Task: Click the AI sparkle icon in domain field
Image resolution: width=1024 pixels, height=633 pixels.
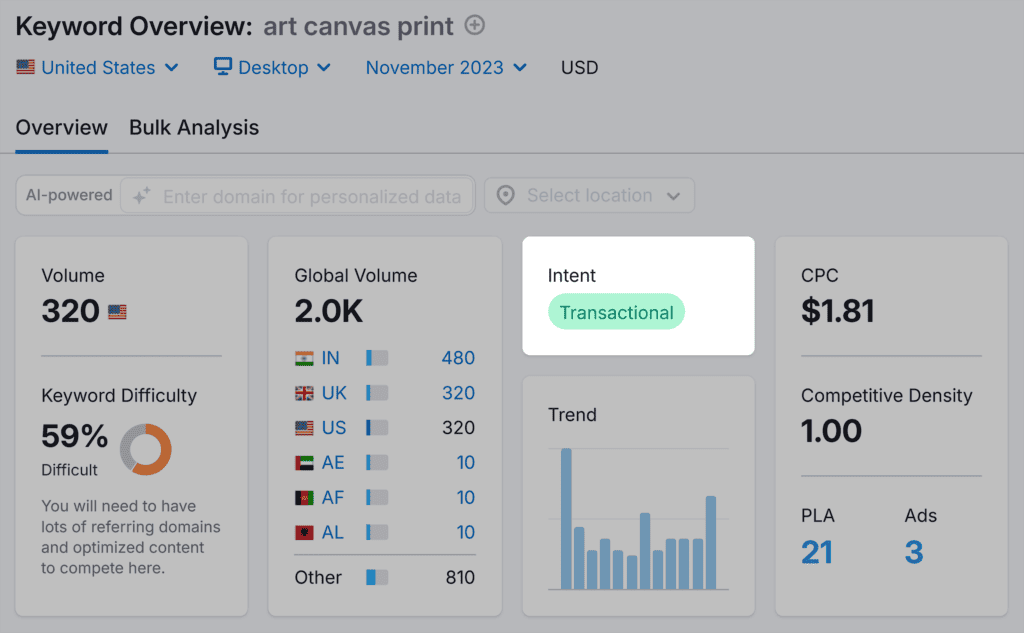Action: coord(140,195)
